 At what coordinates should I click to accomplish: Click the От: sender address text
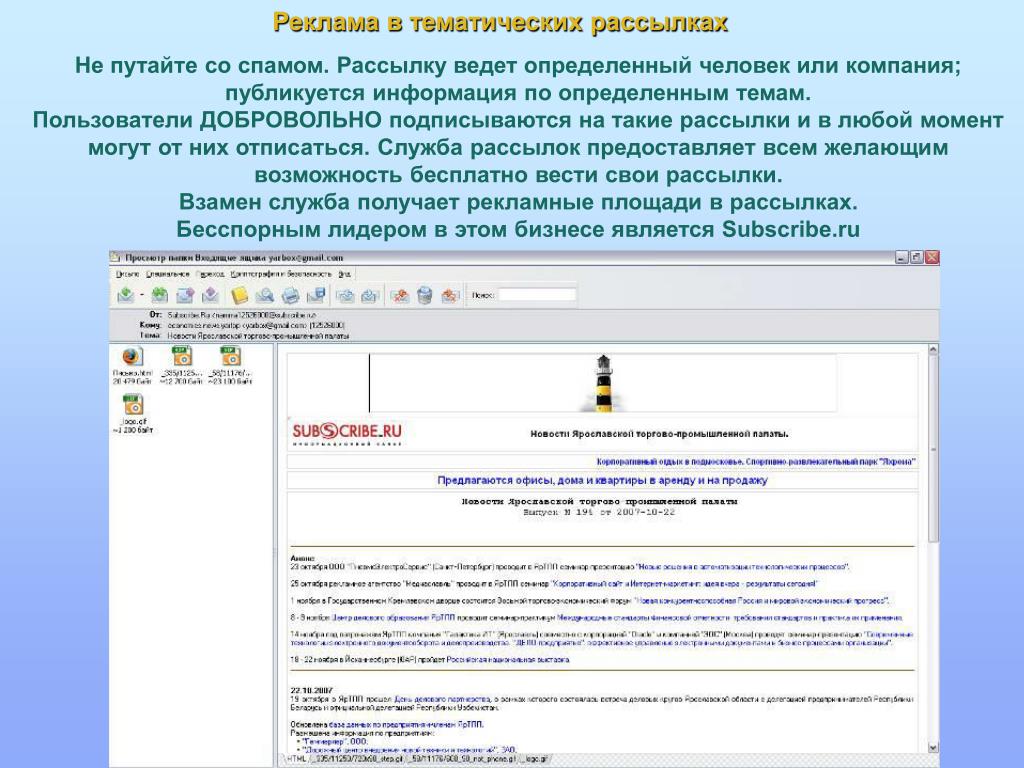(x=242, y=315)
